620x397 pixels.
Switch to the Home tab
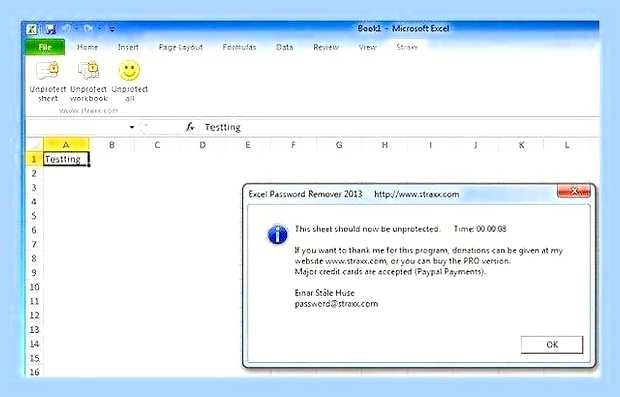[87, 47]
